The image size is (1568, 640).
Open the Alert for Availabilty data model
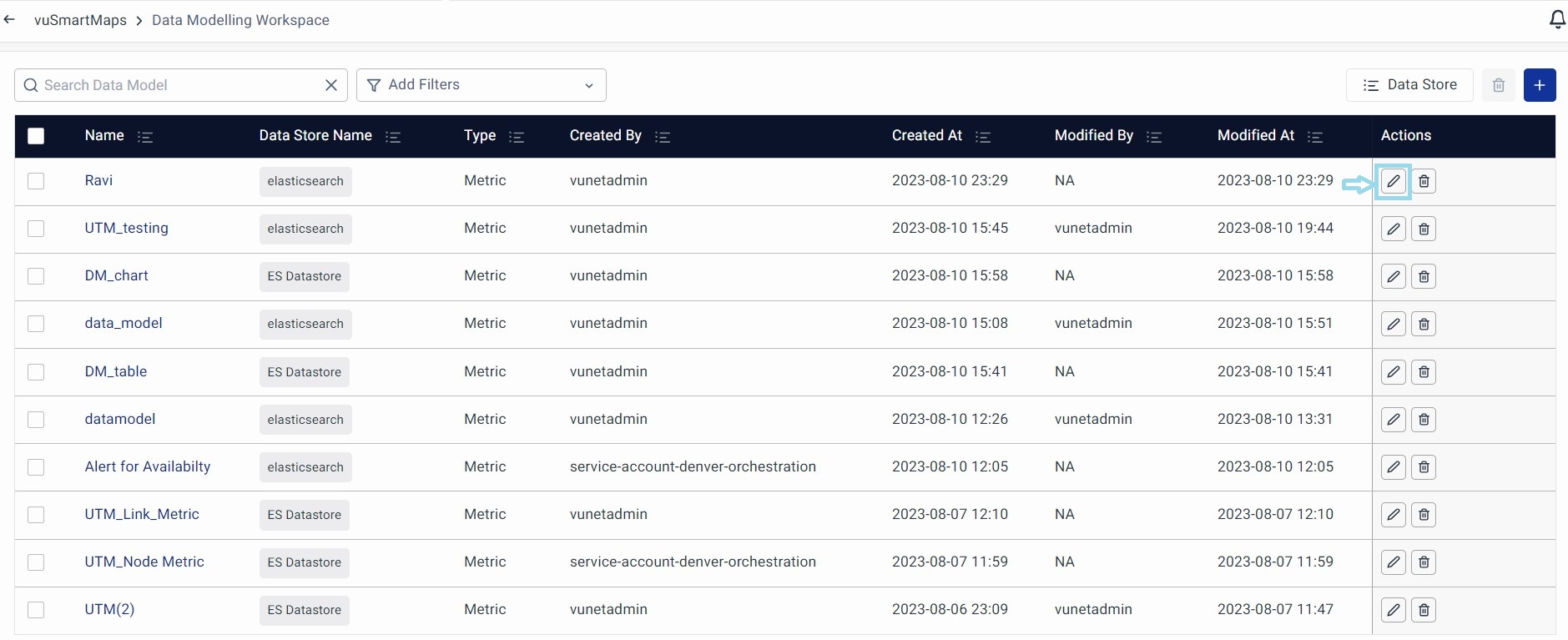[148, 466]
